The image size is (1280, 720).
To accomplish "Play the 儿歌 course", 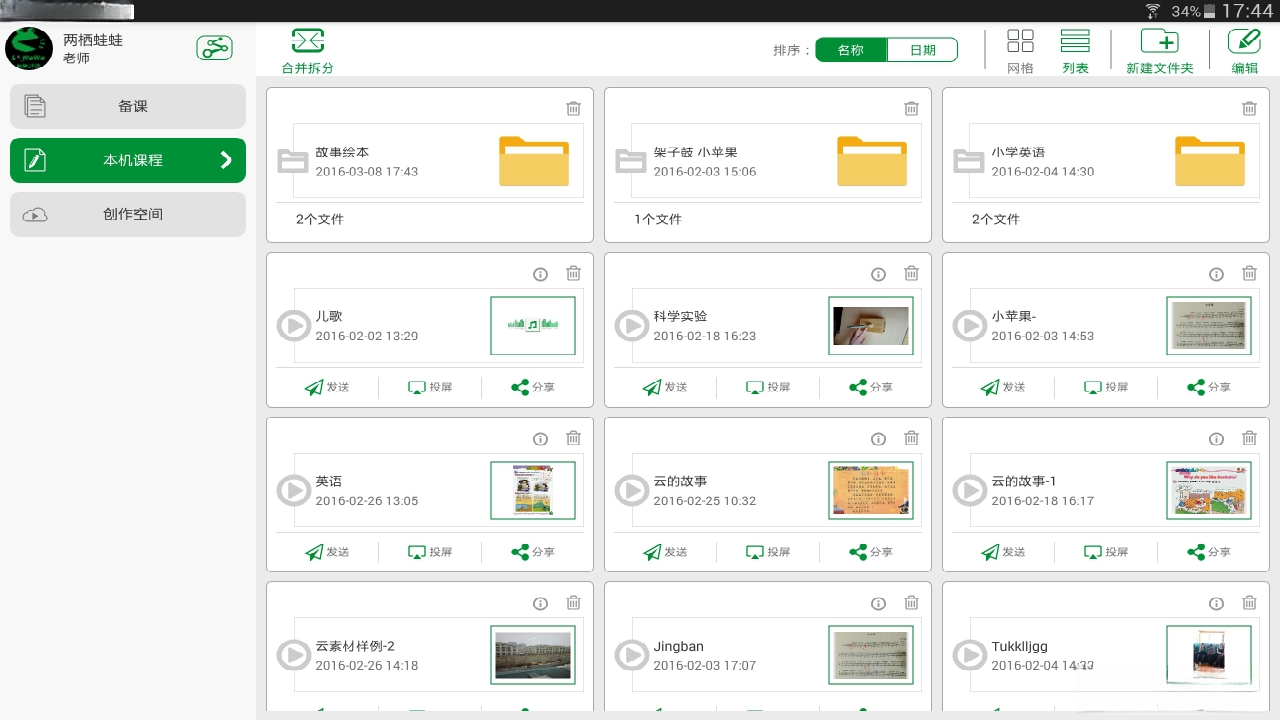I will (x=294, y=326).
